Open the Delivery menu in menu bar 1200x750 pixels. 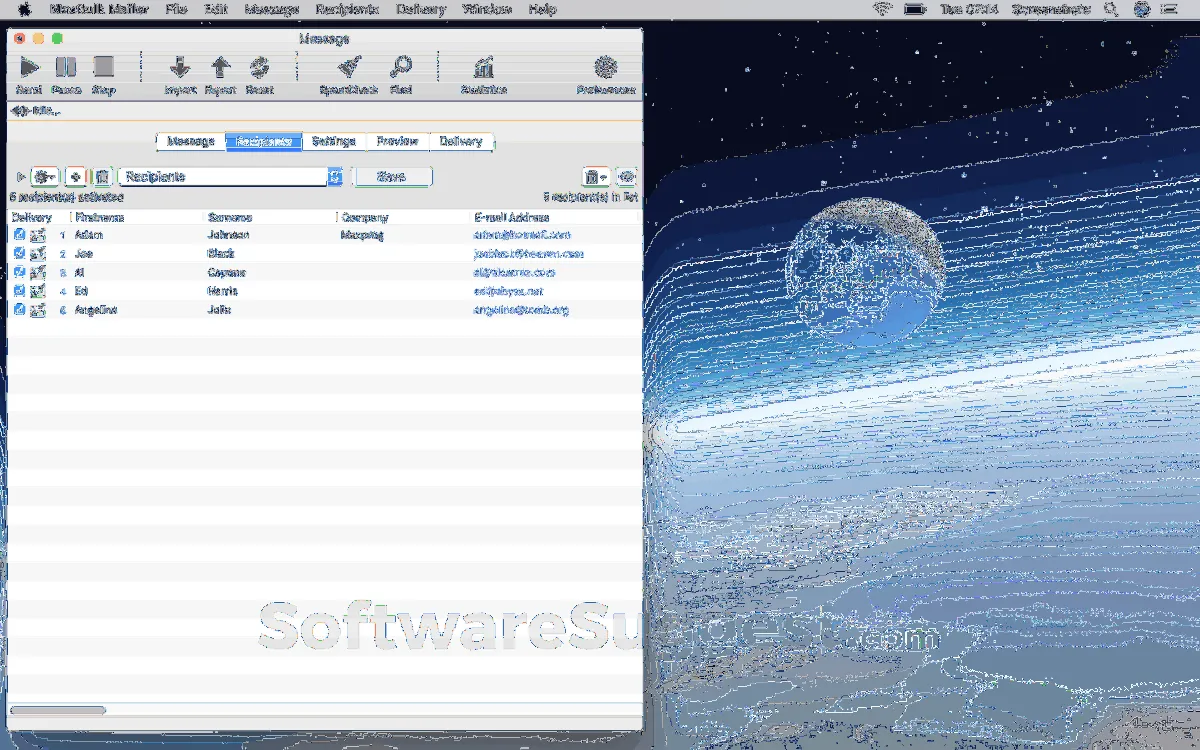tap(420, 9)
